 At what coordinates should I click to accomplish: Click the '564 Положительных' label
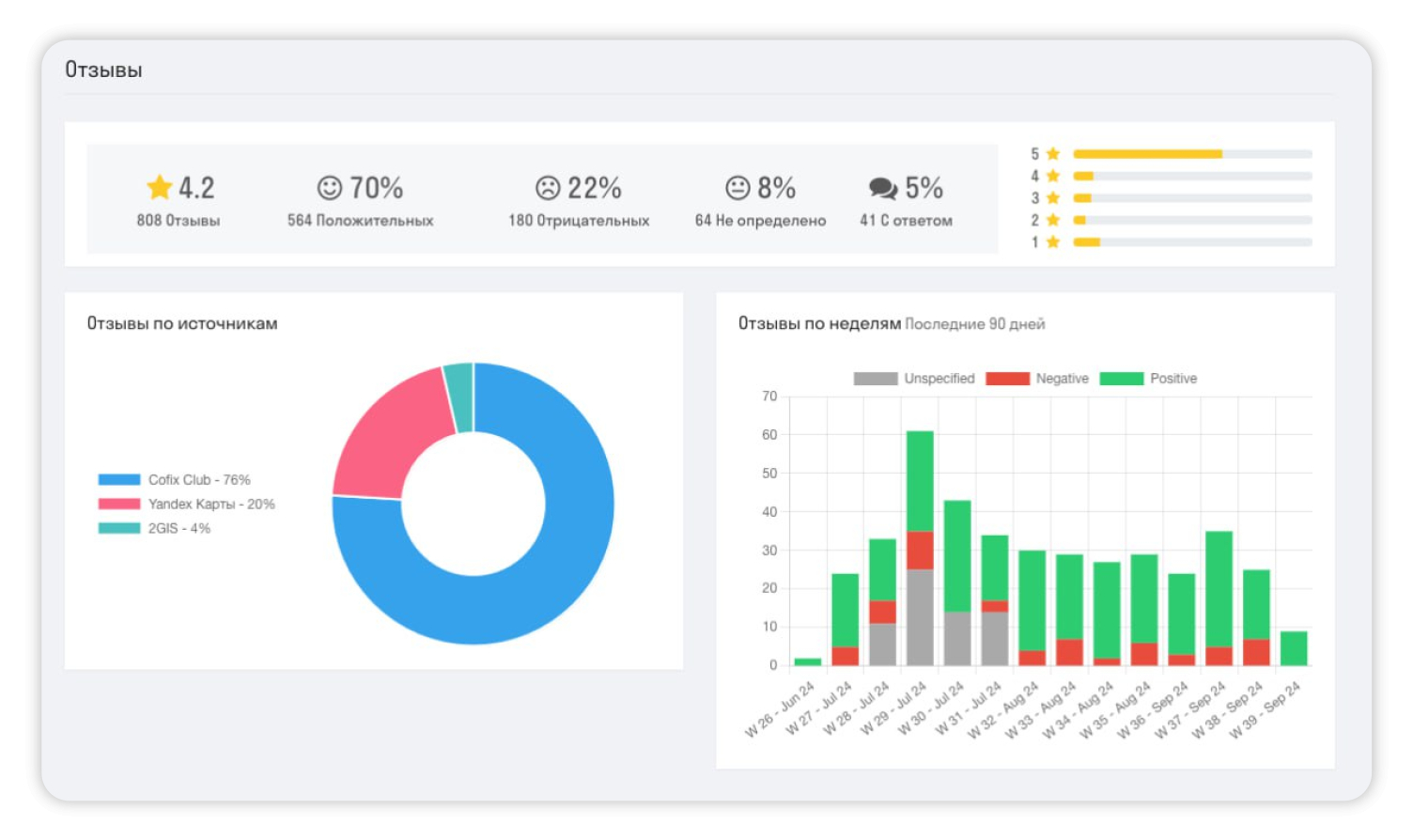361,221
